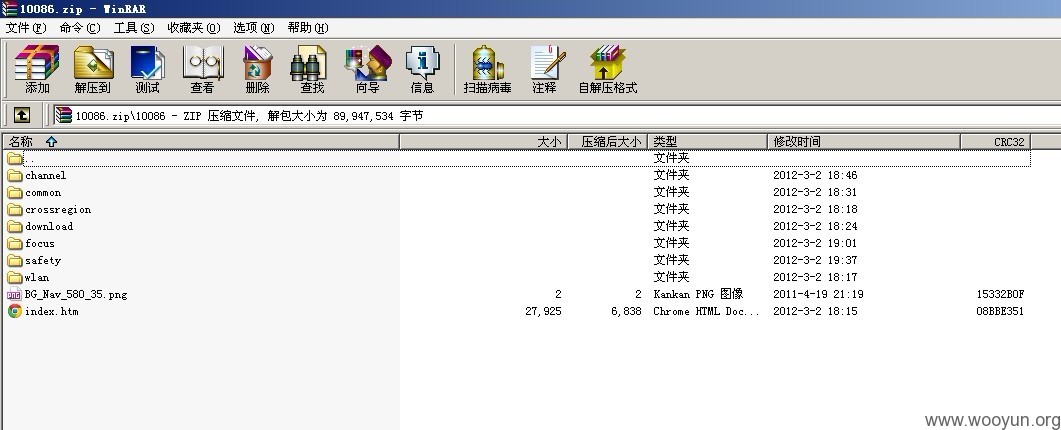
Task: Select the common folder name
Action: pyautogui.click(x=43, y=193)
